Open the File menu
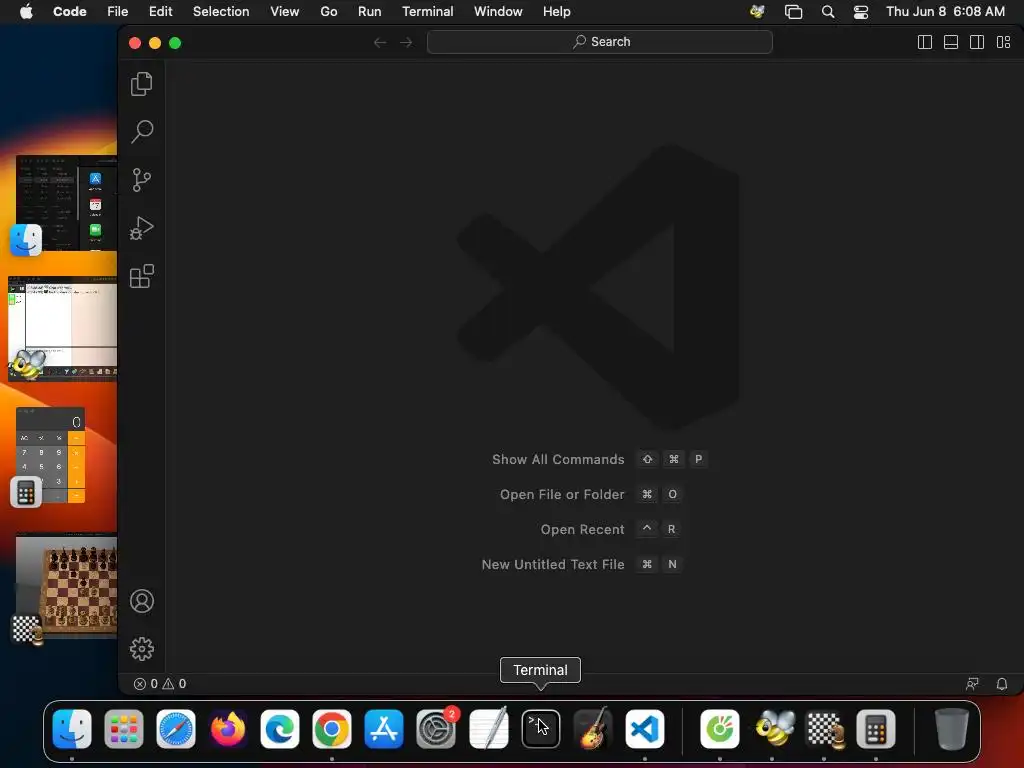The image size is (1024, 768). coord(118,12)
